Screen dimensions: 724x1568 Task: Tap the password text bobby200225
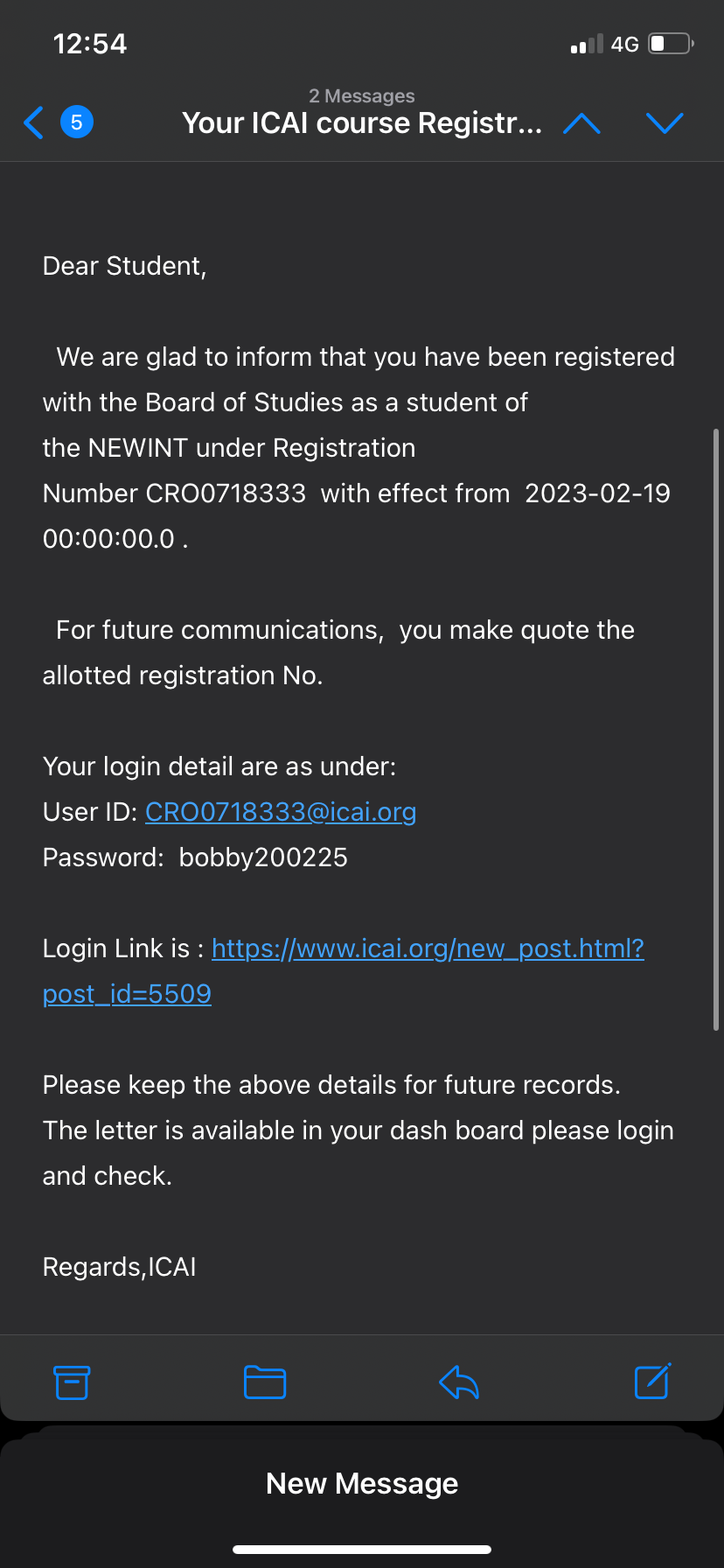point(263,857)
